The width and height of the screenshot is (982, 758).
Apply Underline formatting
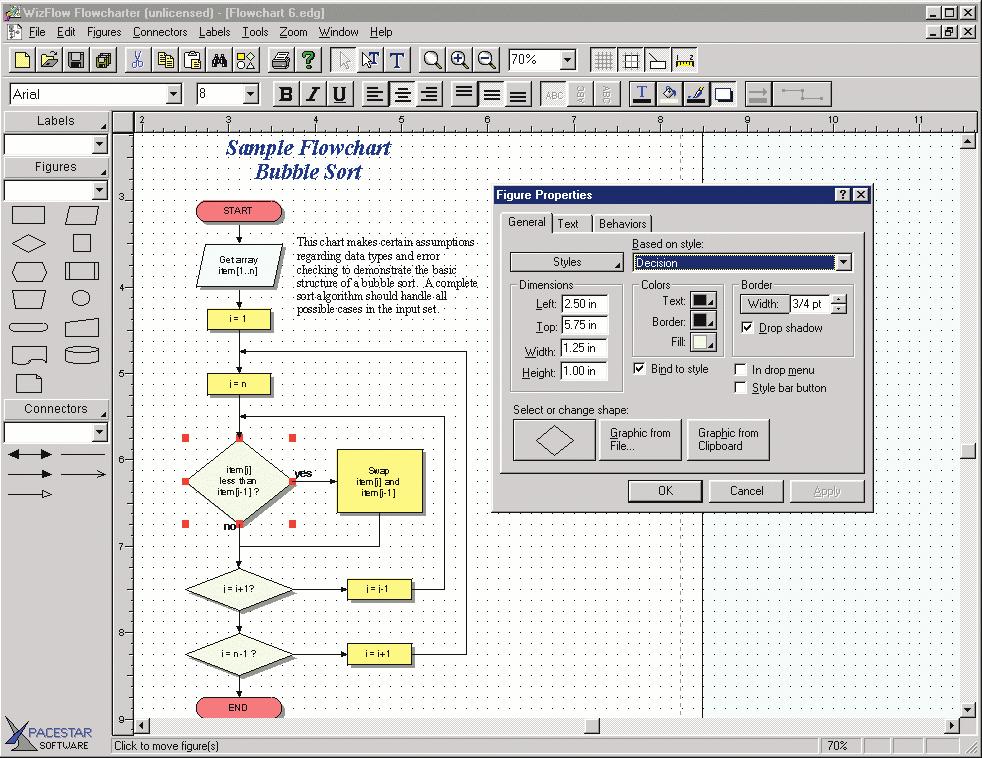pyautogui.click(x=339, y=95)
